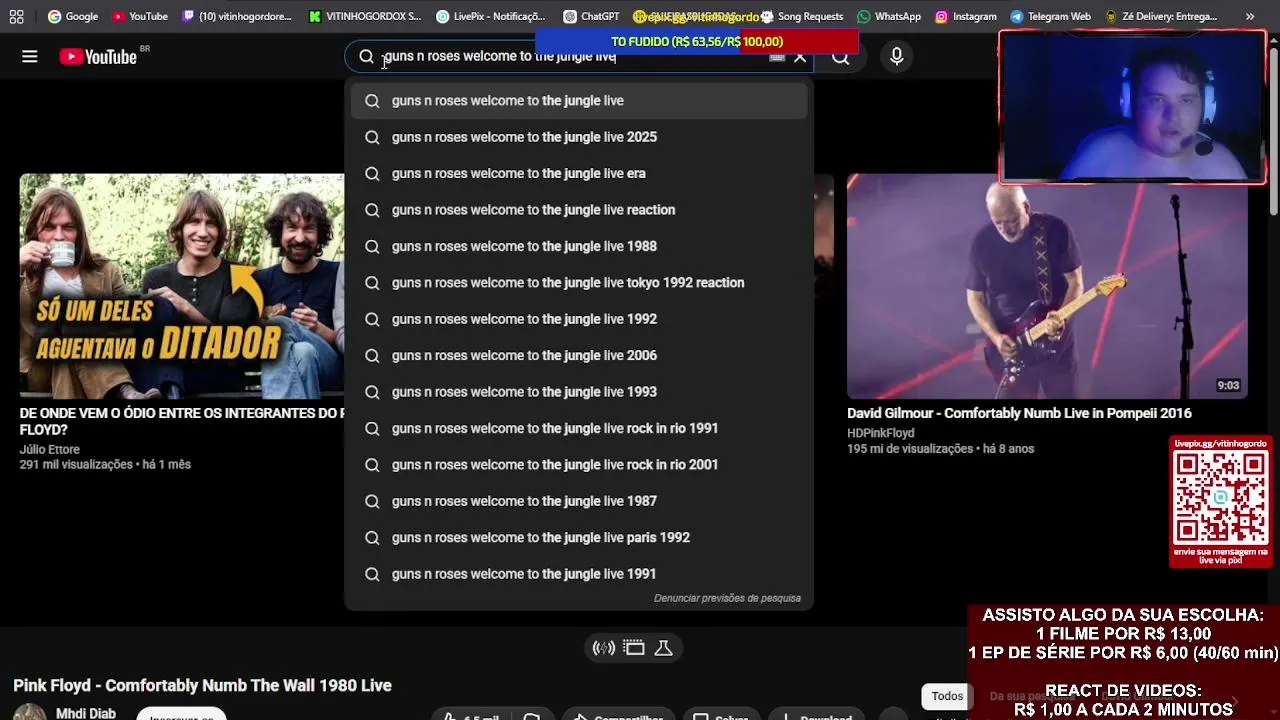Click the 'TO FUDIDO' donation goal bar

tap(697, 41)
